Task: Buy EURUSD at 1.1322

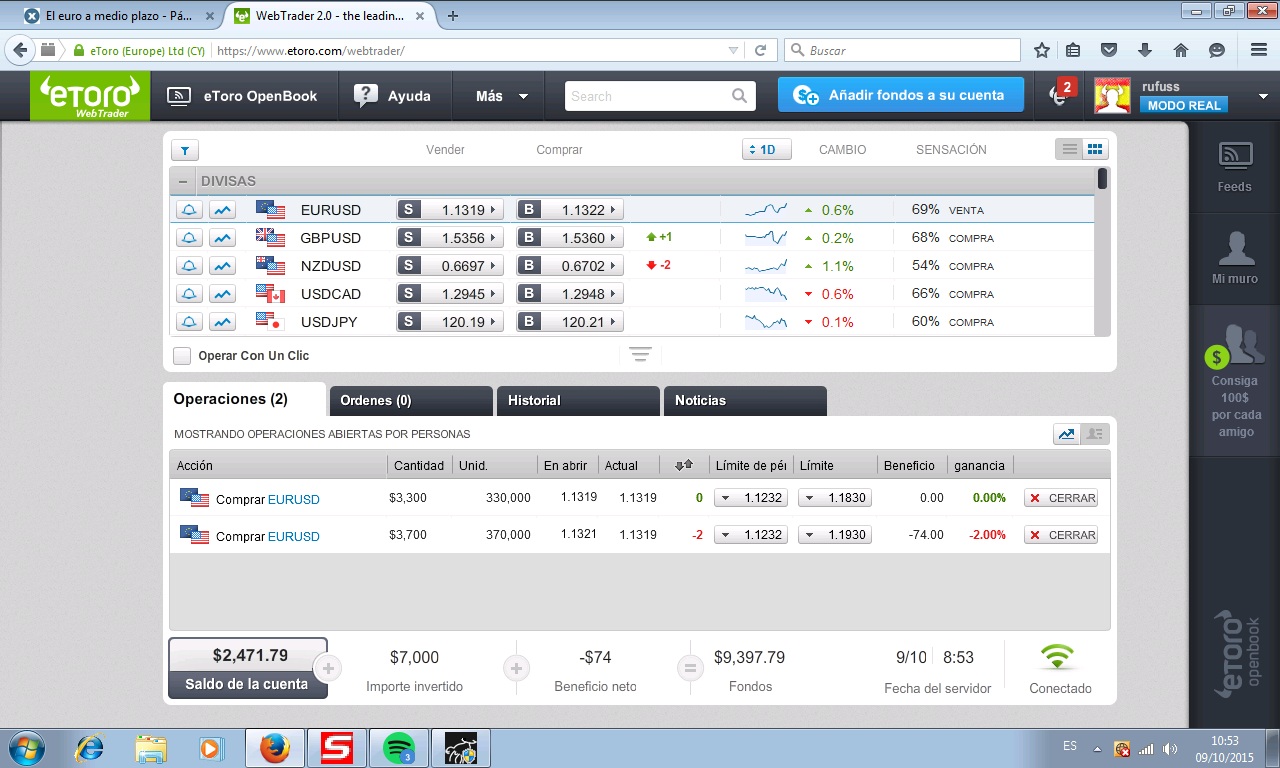Action: tap(570, 210)
